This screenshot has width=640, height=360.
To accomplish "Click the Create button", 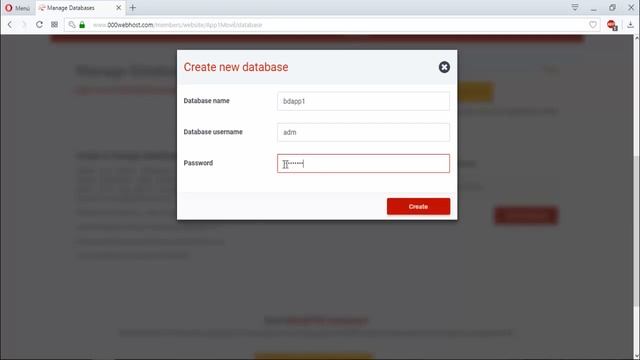I will (x=418, y=207).
